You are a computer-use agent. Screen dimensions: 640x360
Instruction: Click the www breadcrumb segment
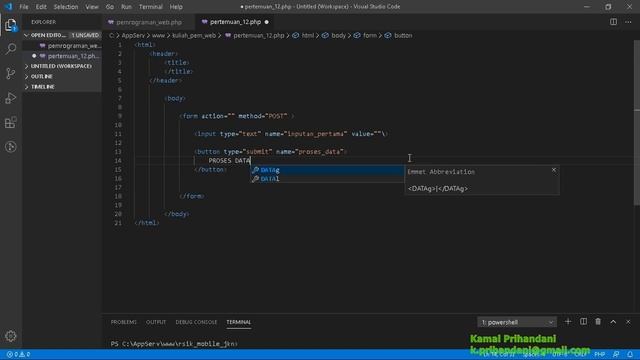pyautogui.click(x=158, y=36)
